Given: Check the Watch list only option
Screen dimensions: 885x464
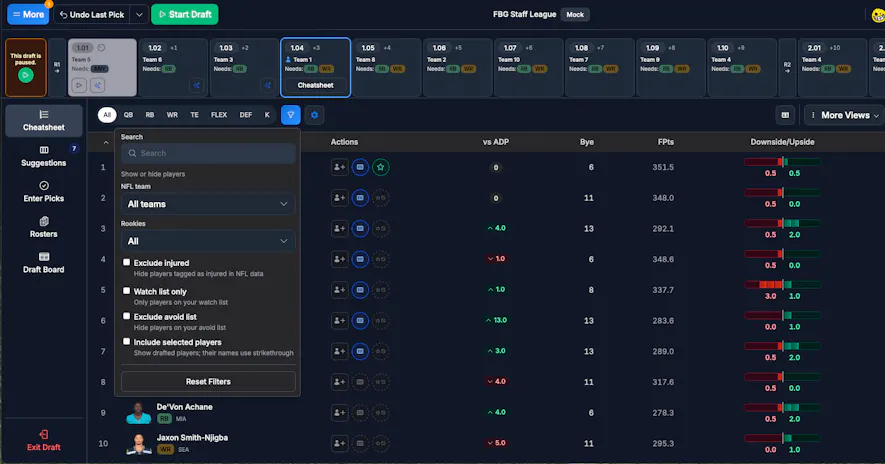Looking at the screenshot, I should pyautogui.click(x=126, y=291).
